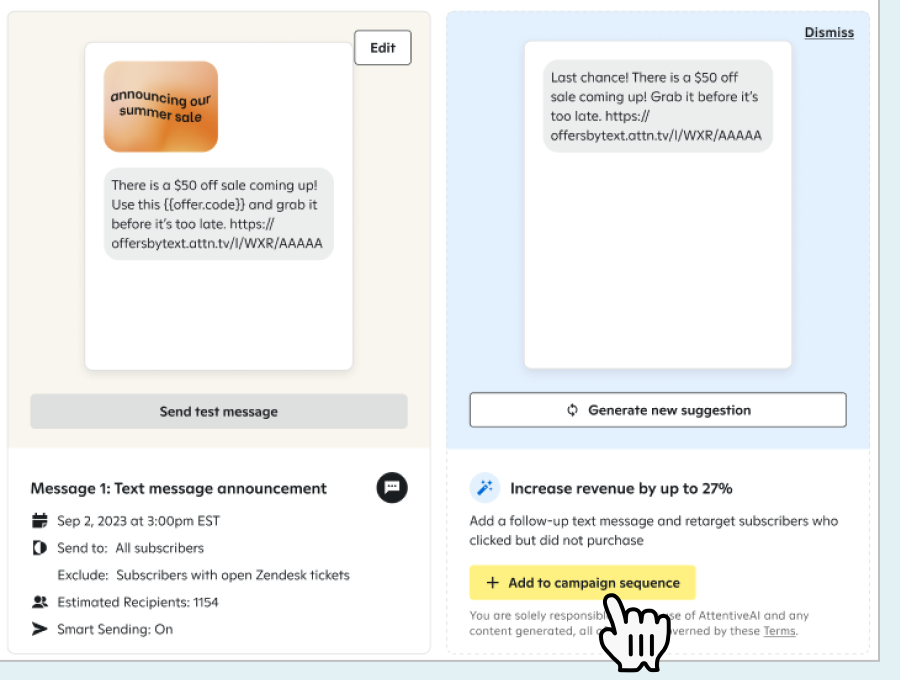Click the blue AI magic wand icon
The image size is (900, 680).
tap(484, 488)
